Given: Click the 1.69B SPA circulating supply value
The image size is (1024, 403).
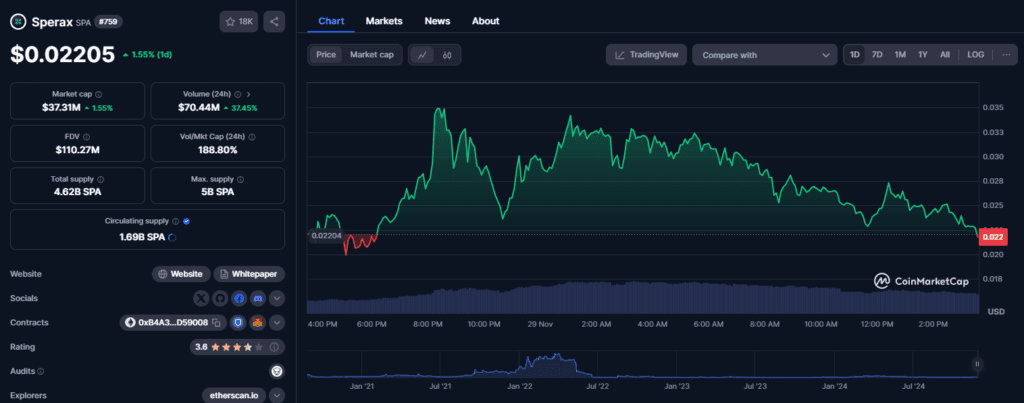Looking at the screenshot, I should 142,237.
